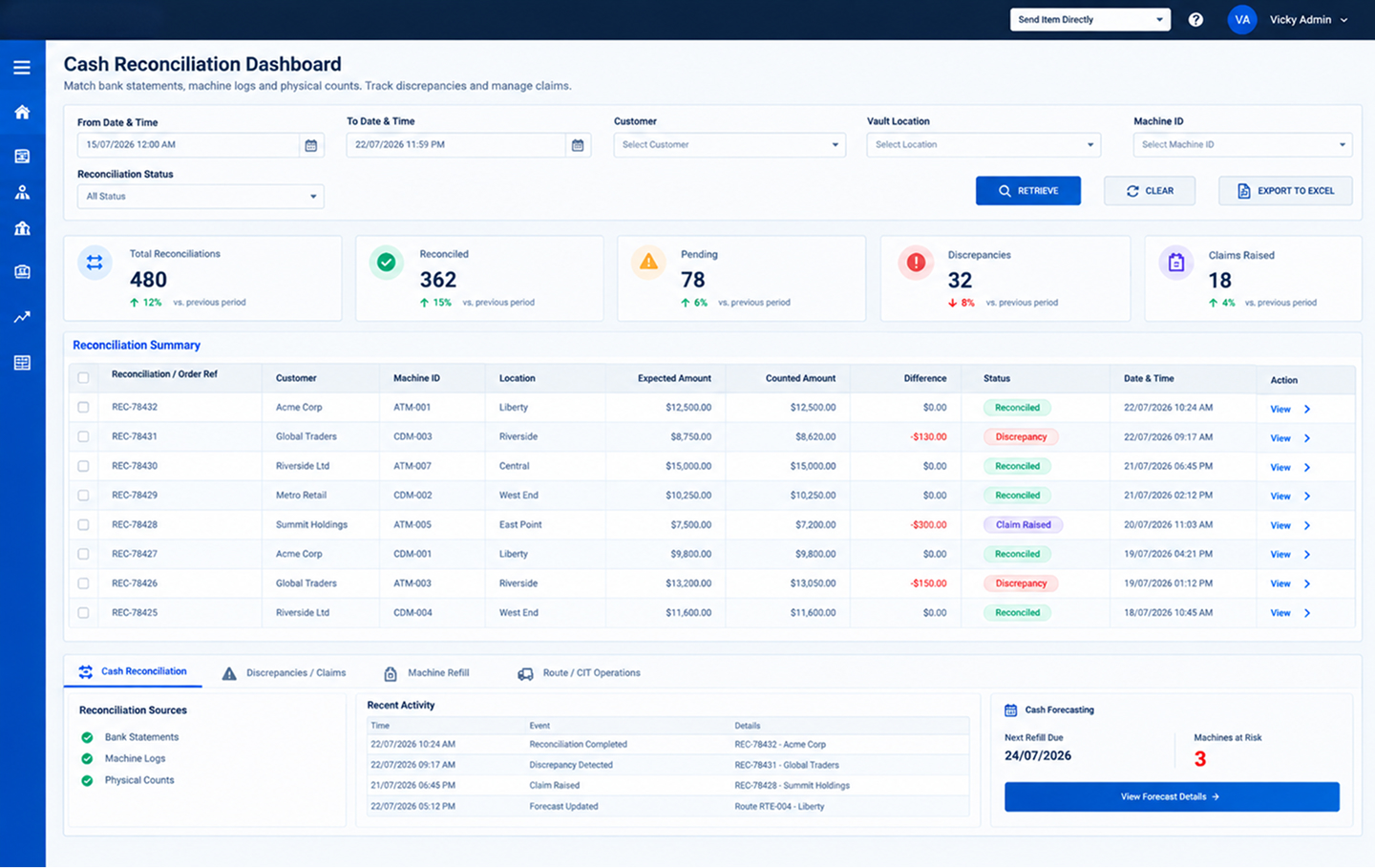Tick the checkbox for REC-78427

pyautogui.click(x=83, y=554)
